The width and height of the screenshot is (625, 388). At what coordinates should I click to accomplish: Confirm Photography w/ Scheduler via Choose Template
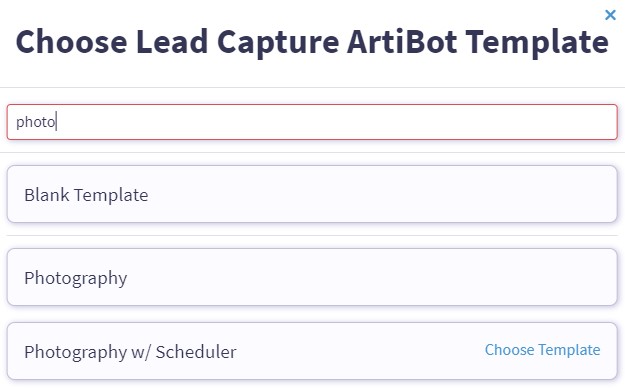click(x=542, y=350)
